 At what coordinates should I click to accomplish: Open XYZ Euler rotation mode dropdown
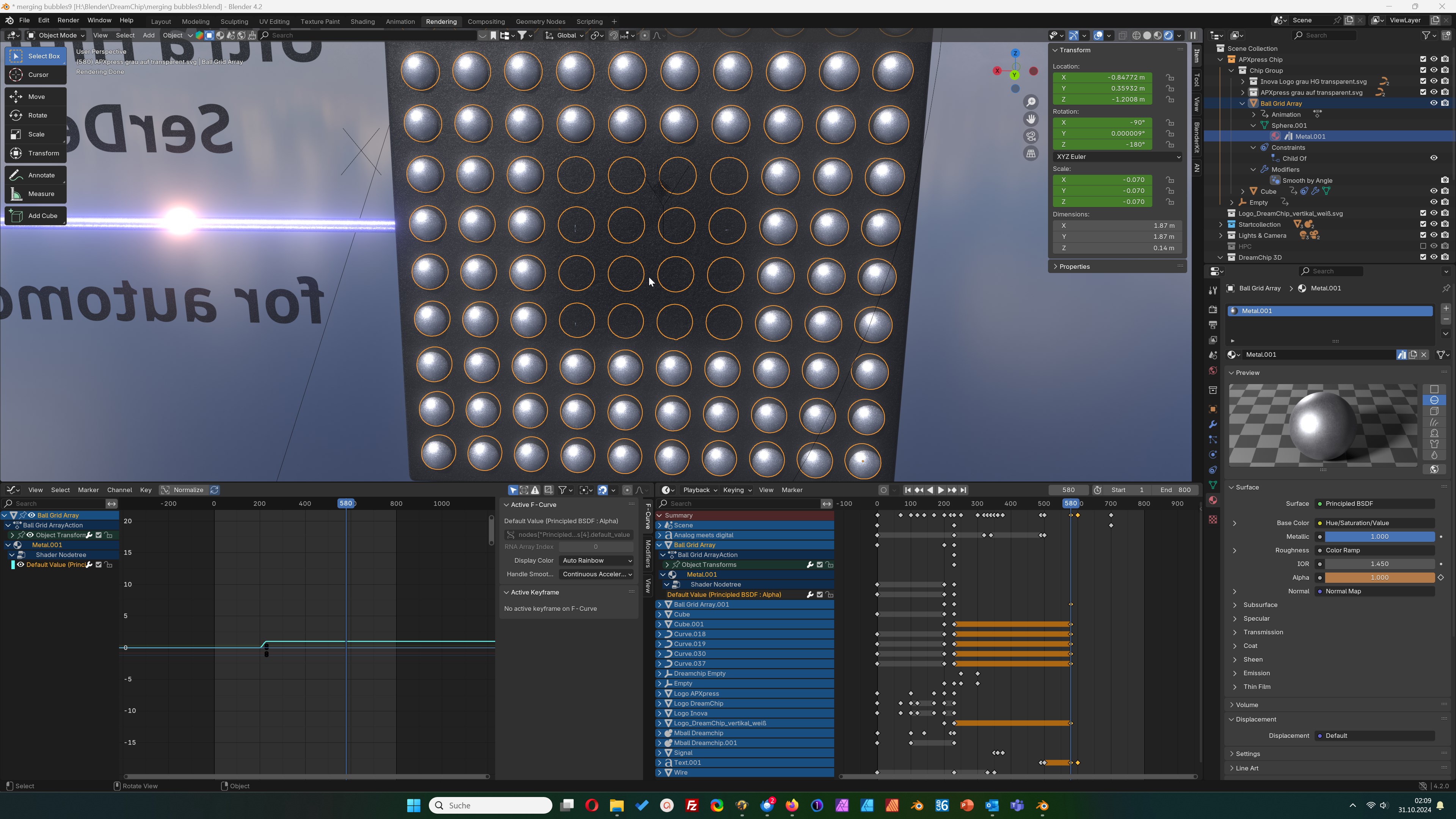tap(1117, 157)
